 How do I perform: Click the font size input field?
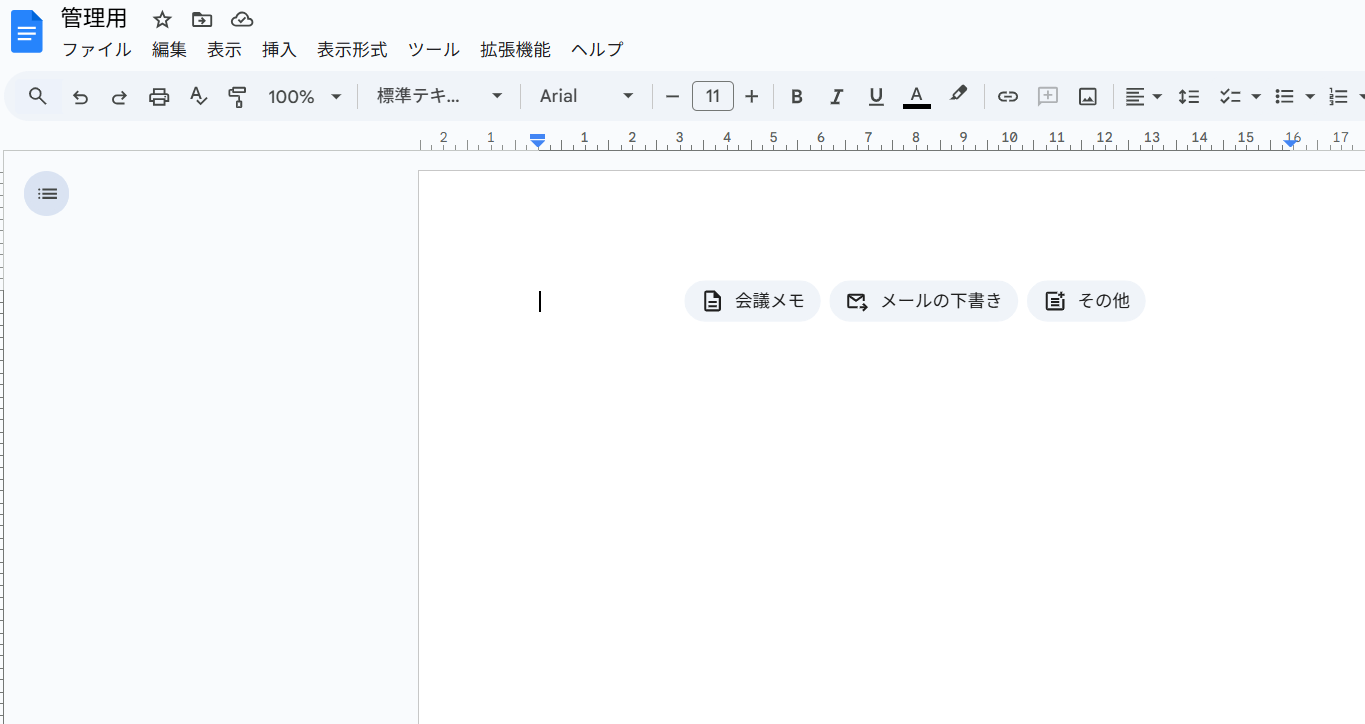[713, 97]
